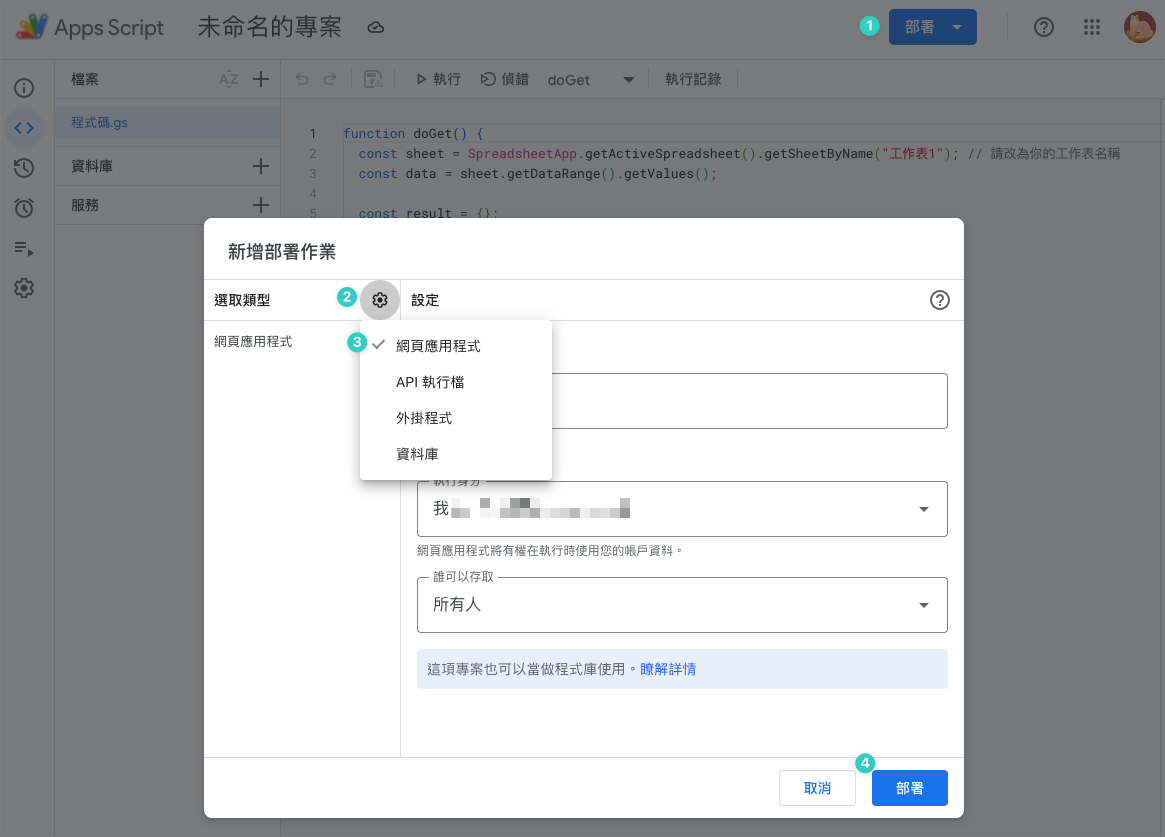The width and height of the screenshot is (1165, 837).
Task: Open Triggers alarm clock icon
Action: 24,208
